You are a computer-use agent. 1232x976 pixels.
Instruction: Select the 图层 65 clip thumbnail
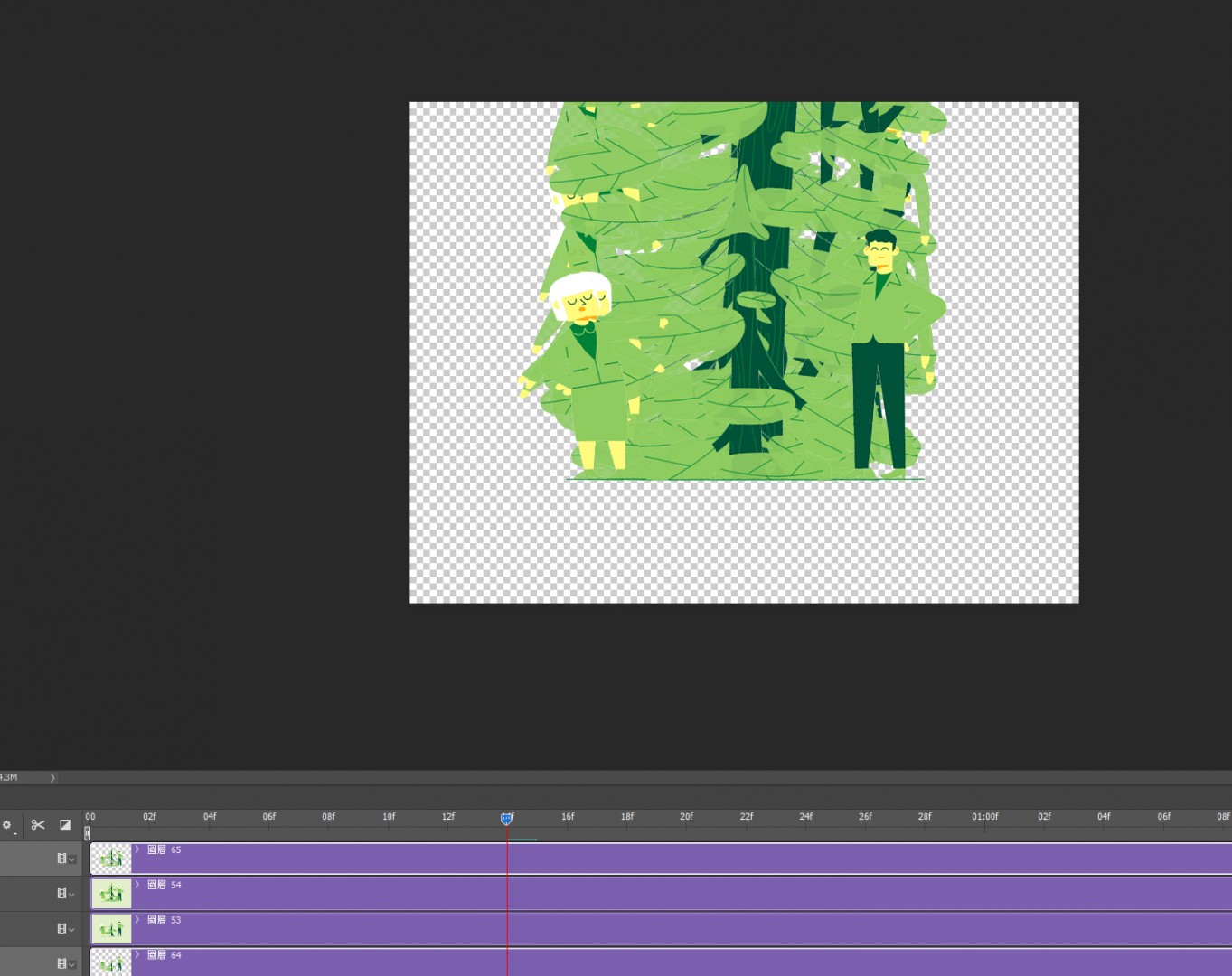(111, 859)
